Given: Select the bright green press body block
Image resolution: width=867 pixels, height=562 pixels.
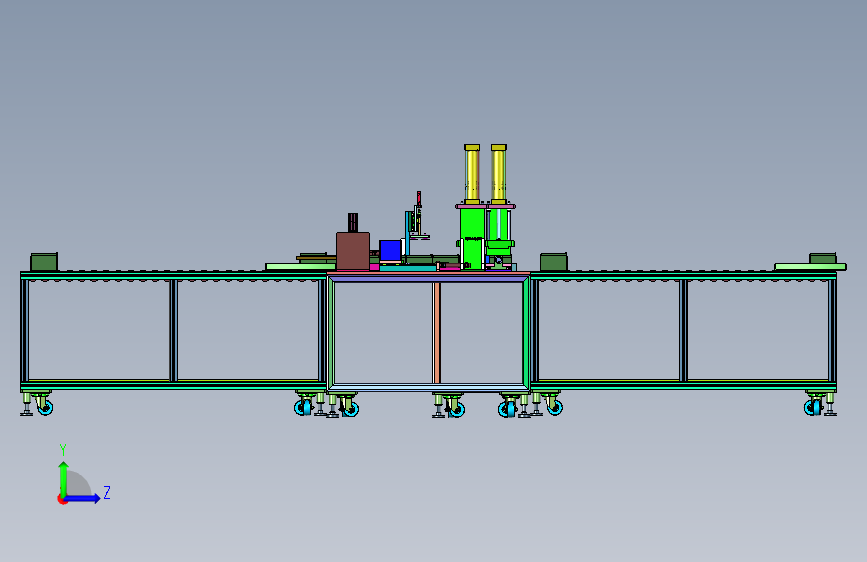Looking at the screenshot, I should [x=472, y=237].
